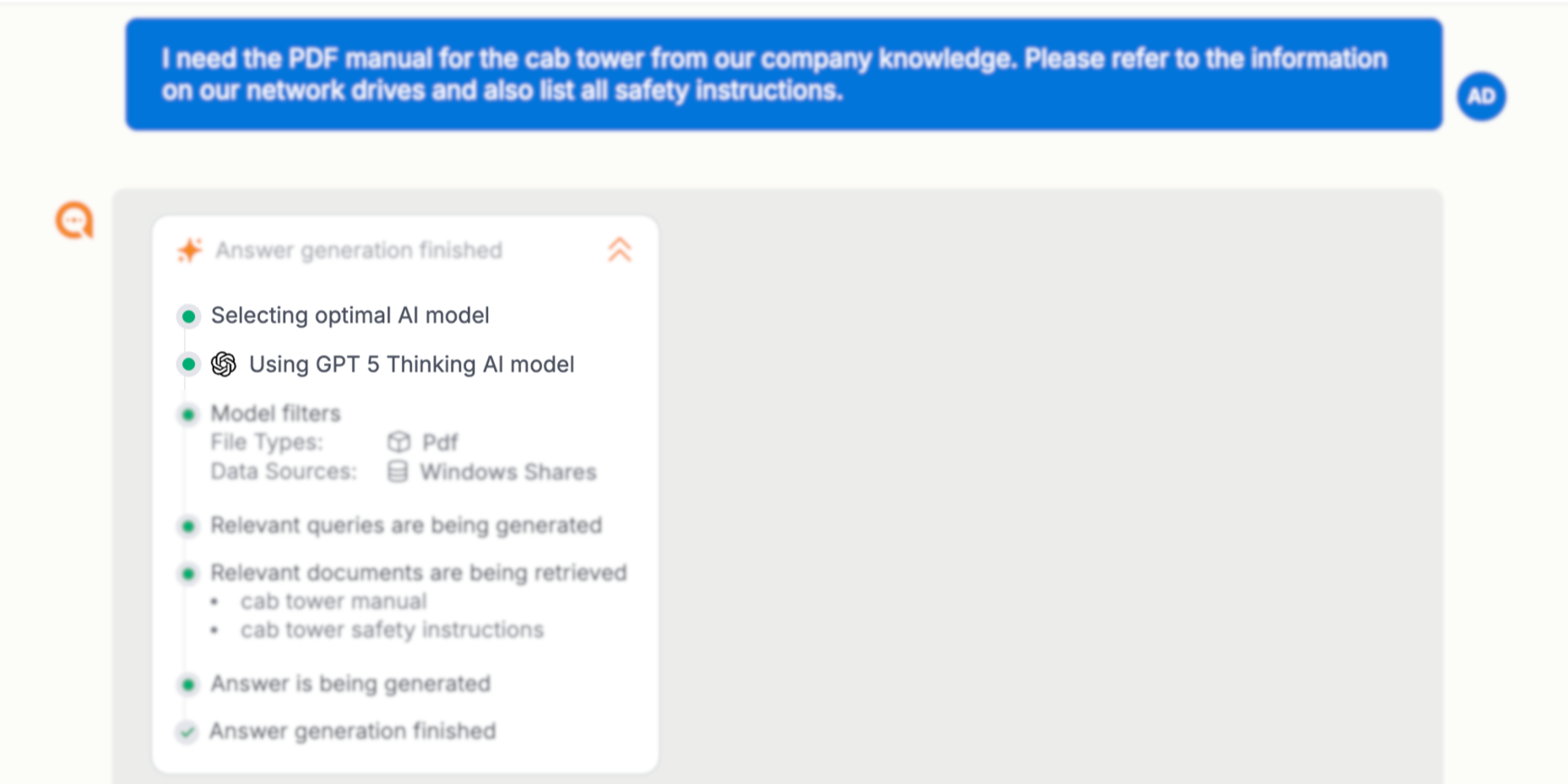Click the AD user avatar

click(x=1481, y=96)
